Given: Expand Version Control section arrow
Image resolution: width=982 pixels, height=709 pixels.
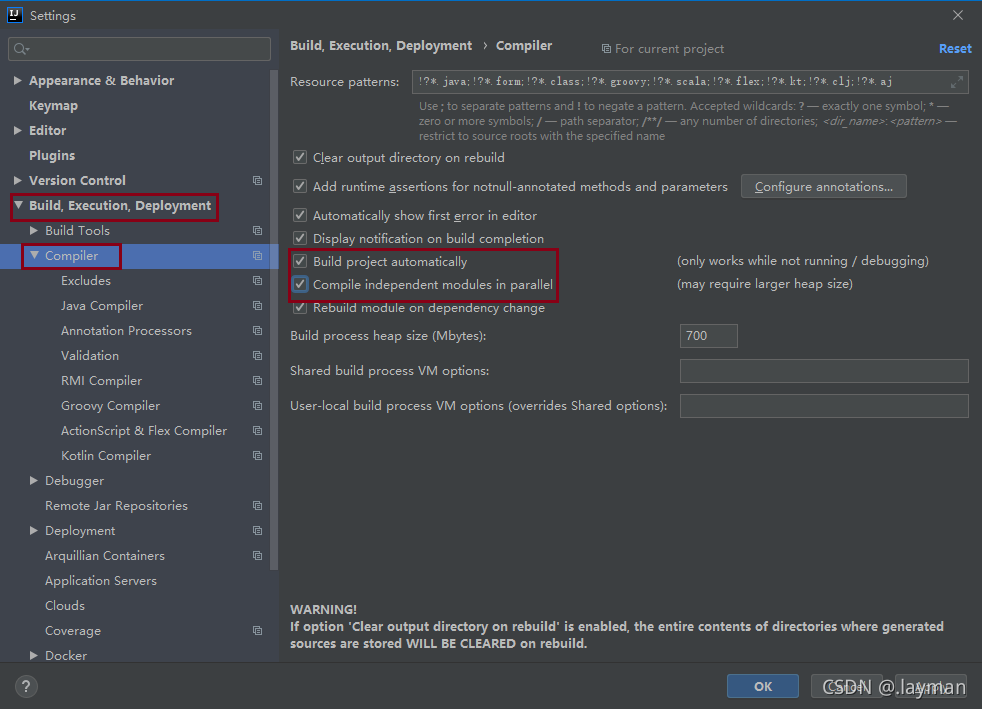Looking at the screenshot, I should (18, 180).
